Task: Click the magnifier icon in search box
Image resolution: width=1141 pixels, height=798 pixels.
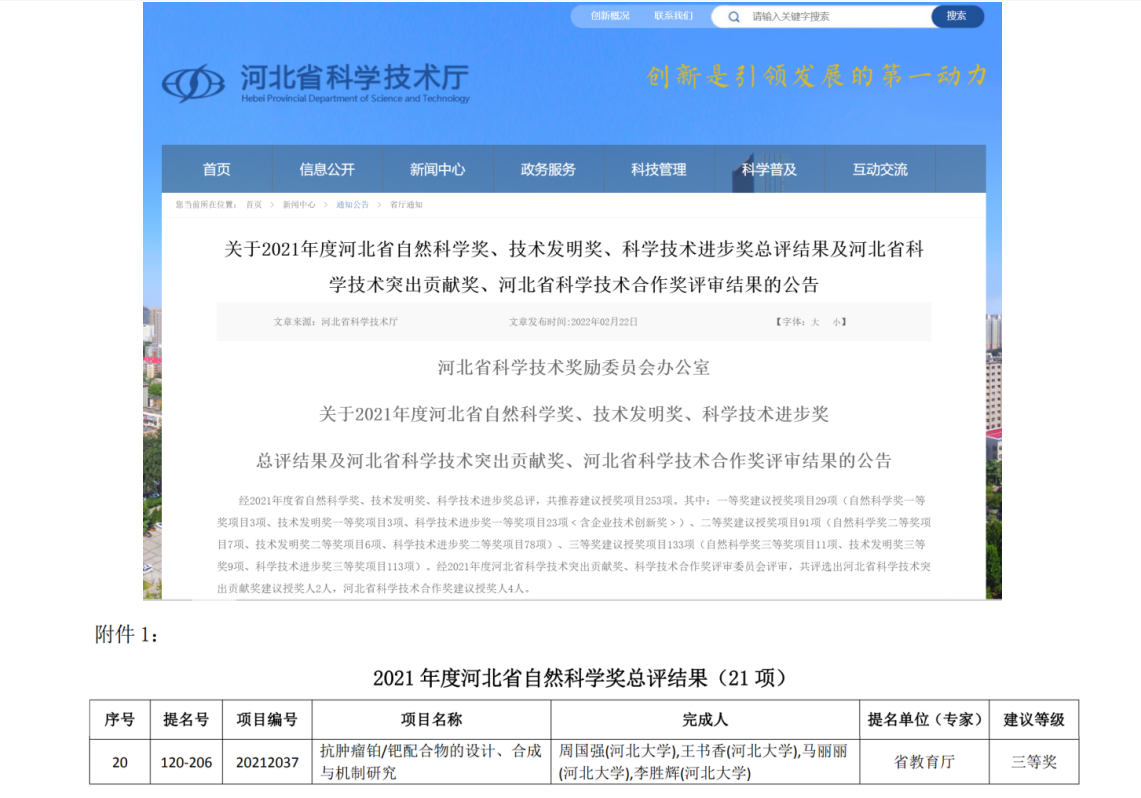Action: point(734,17)
